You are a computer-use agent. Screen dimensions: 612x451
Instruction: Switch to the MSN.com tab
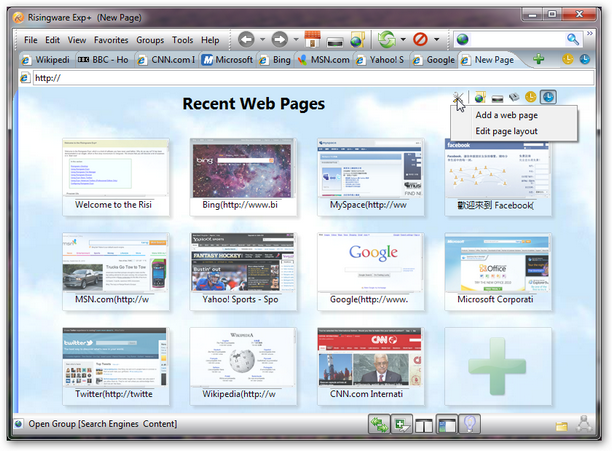(x=324, y=60)
